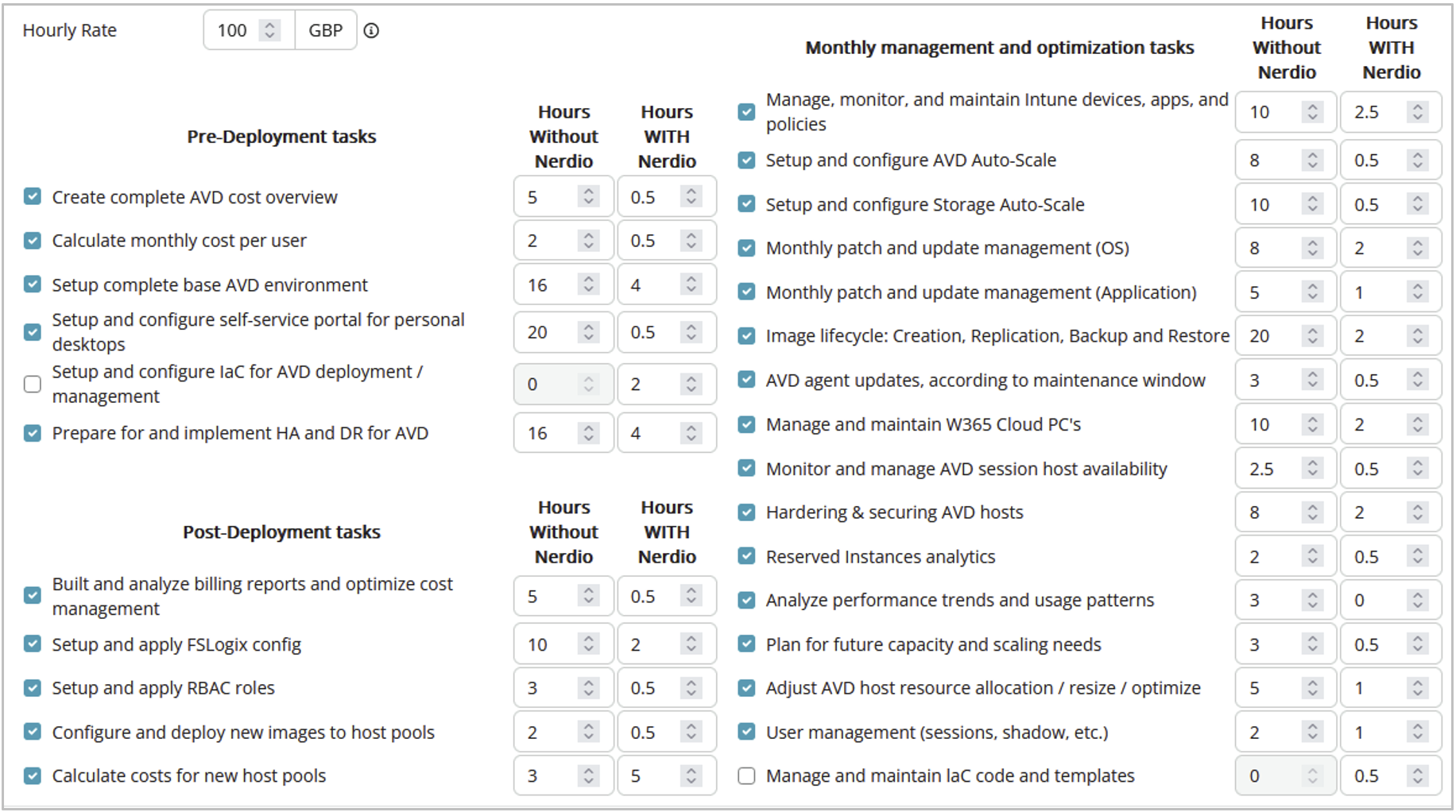Click stepper for Setup complete base AVD environment without Nerdio

pos(588,284)
